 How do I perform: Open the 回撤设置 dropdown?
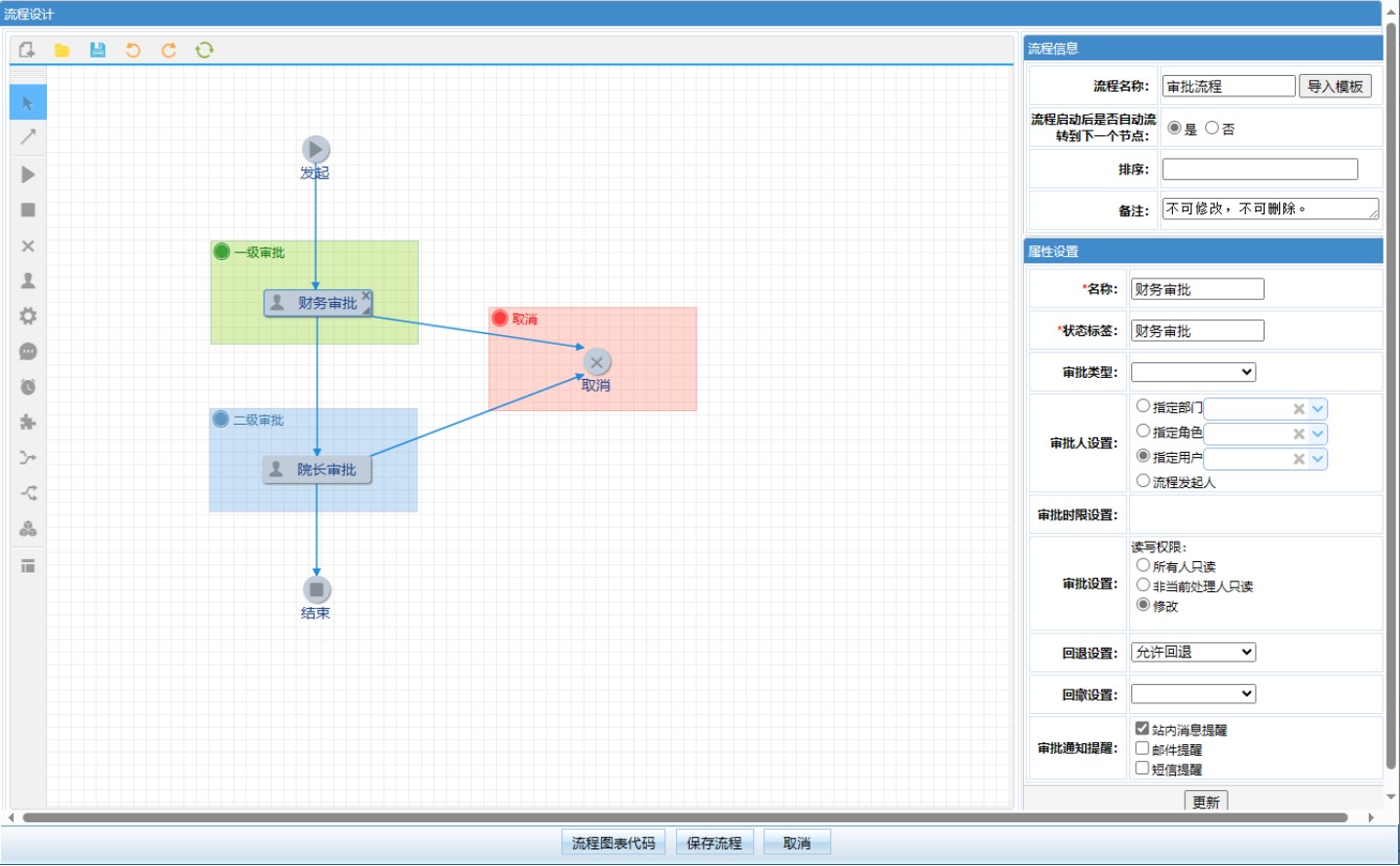click(1192, 695)
